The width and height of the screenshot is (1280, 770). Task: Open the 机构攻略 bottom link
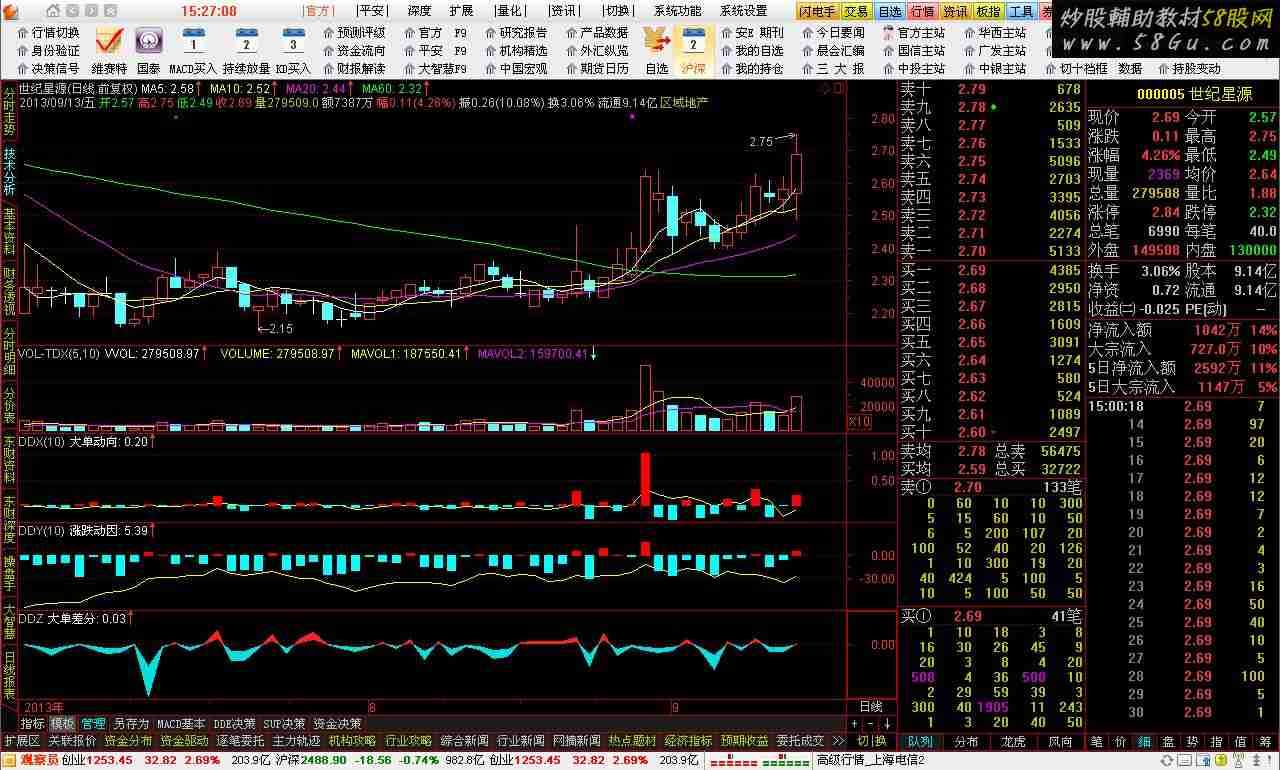(352, 741)
